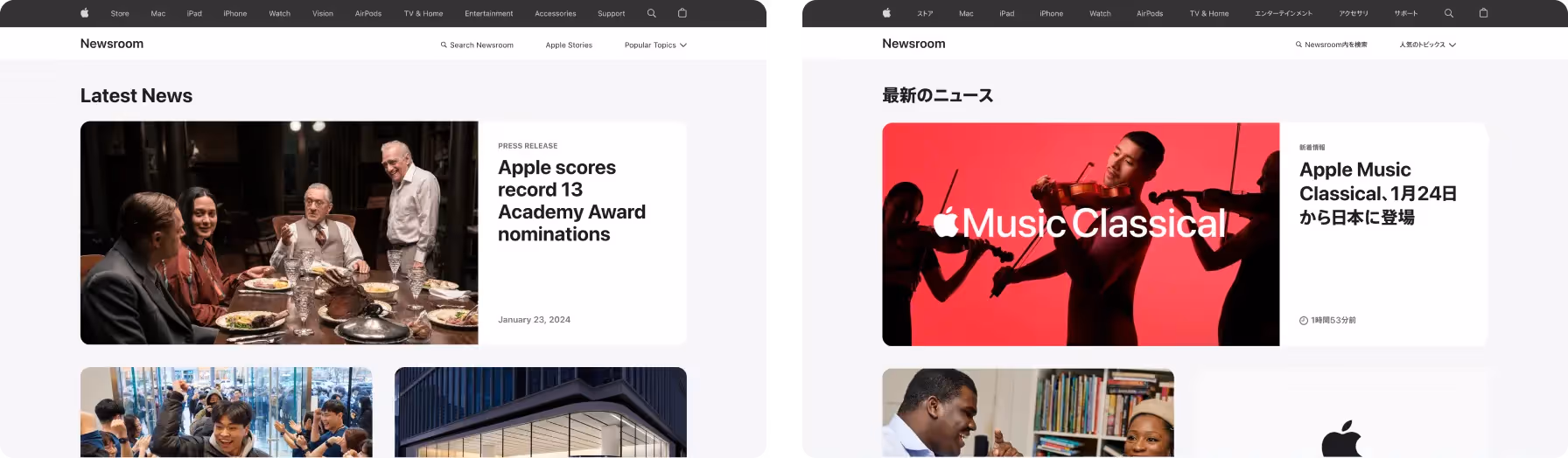The height and width of the screenshot is (458, 1568).
Task: Open the two people laughing article thumbnail
Action: pyautogui.click(x=1028, y=413)
